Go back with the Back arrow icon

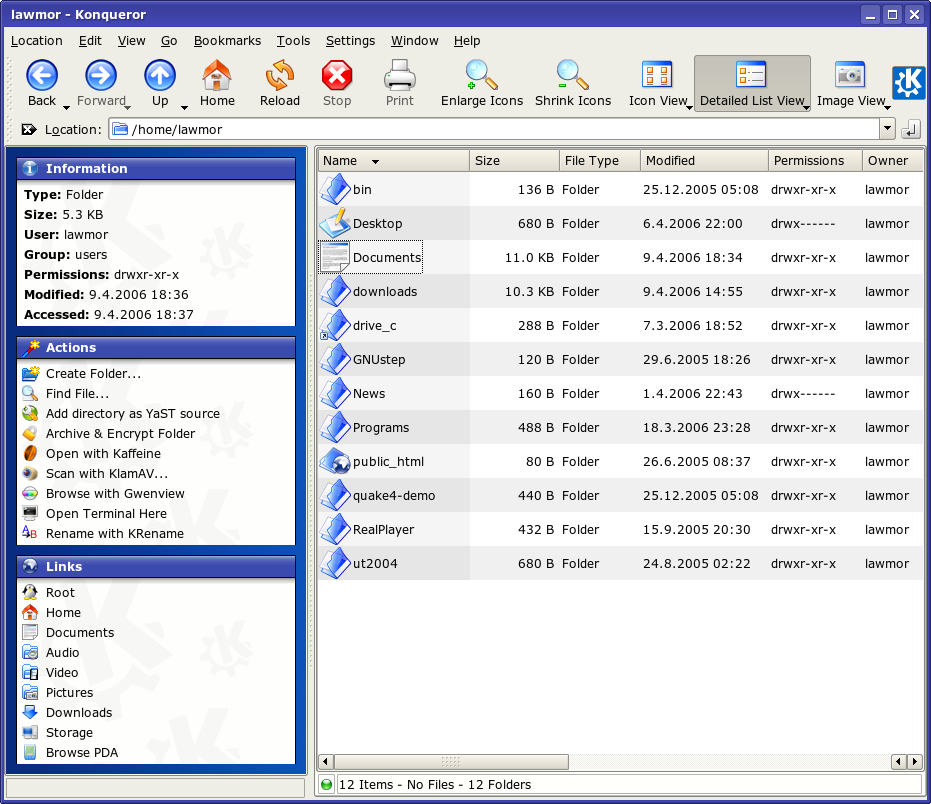42,75
